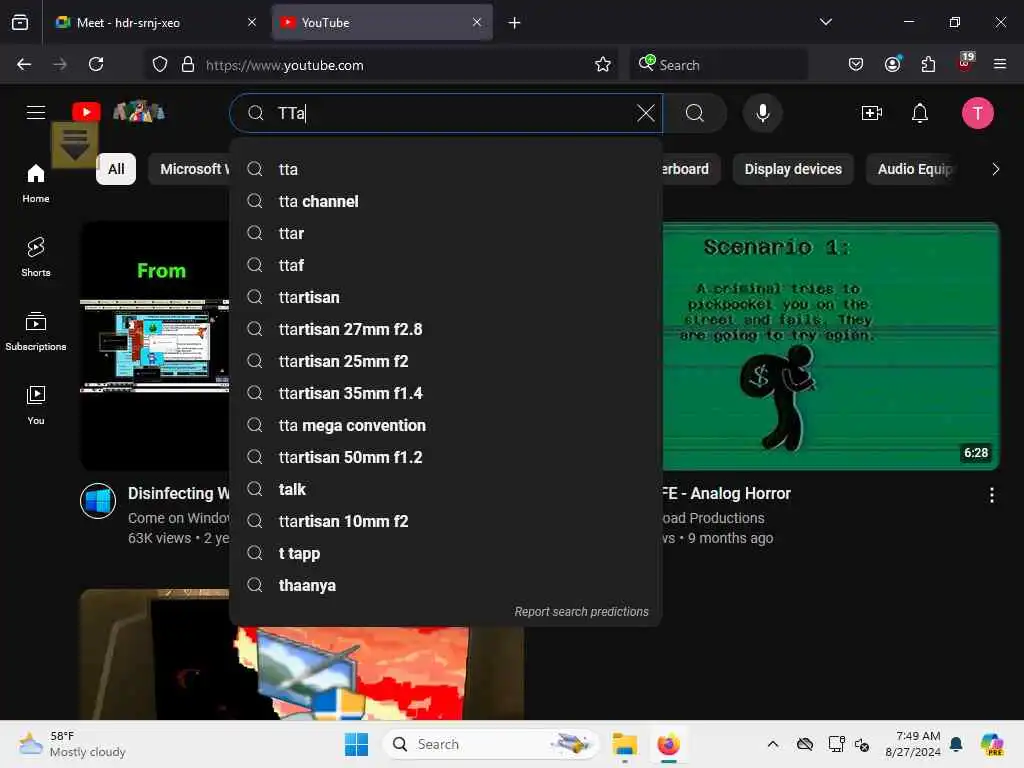The width and height of the screenshot is (1024, 768).
Task: Select the Display devices chip
Action: (793, 169)
